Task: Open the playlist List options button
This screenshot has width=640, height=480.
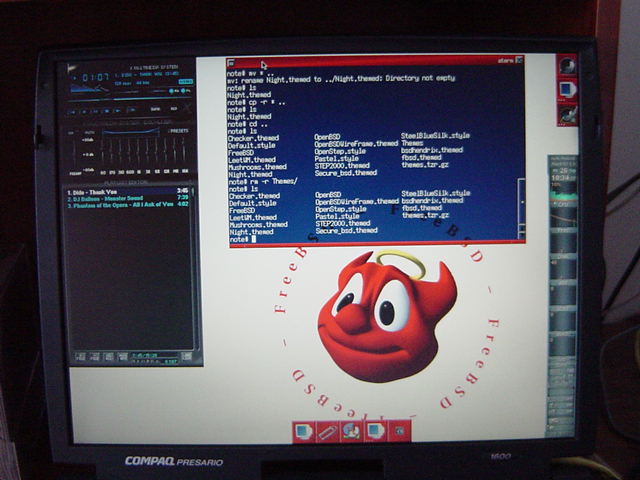Action: coord(186,356)
